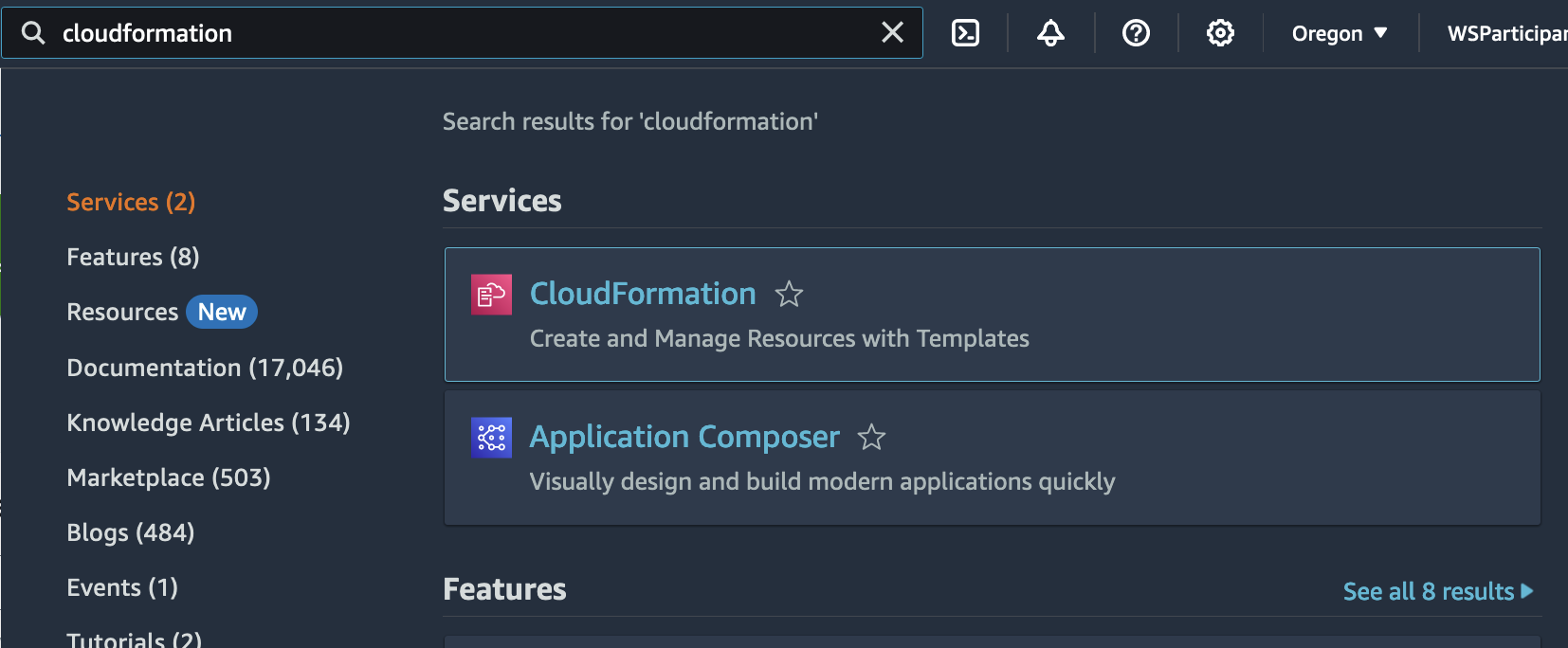The width and height of the screenshot is (1568, 648).
Task: Click the CloudFormation service icon
Action: point(491,295)
